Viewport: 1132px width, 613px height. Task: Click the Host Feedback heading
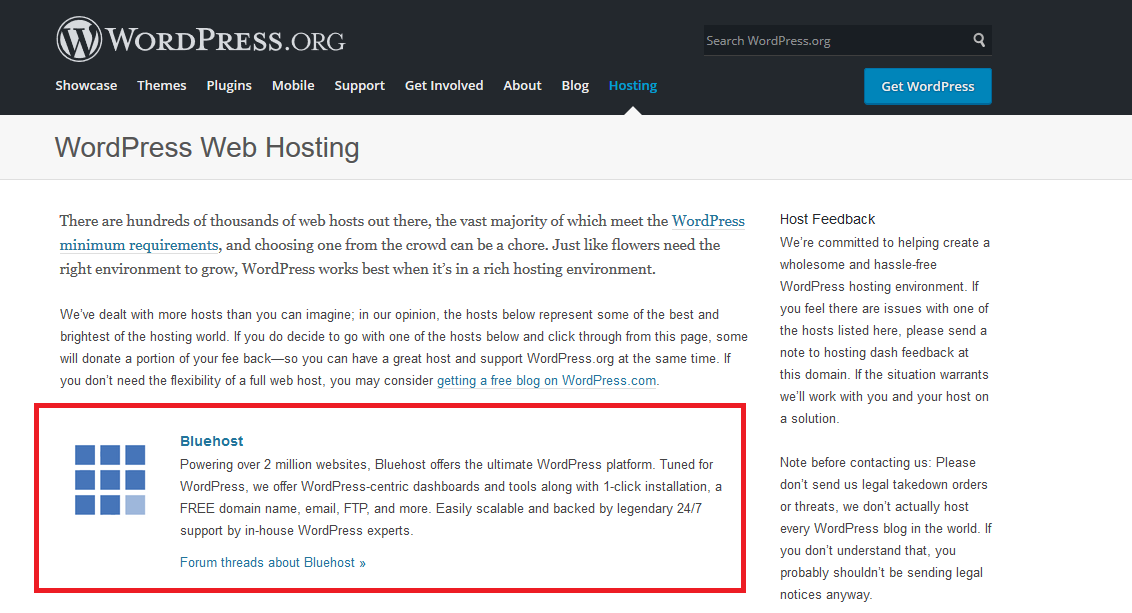point(827,219)
